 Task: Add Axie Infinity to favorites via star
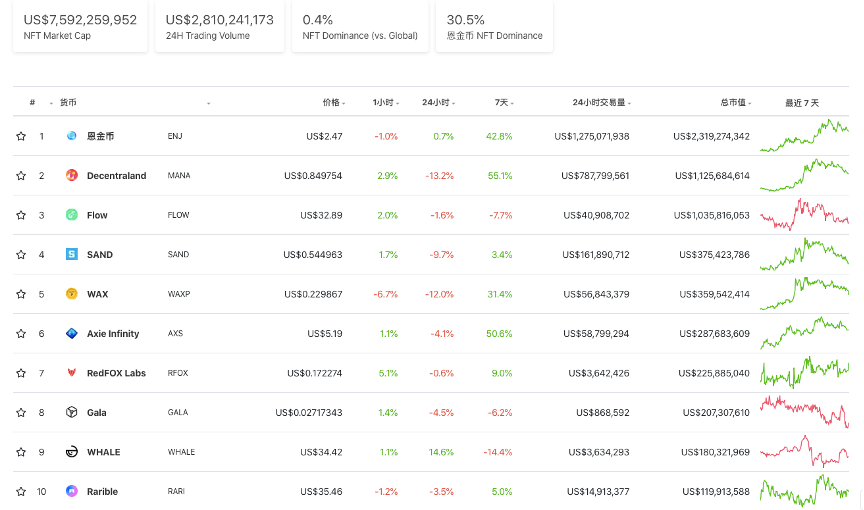click(21, 334)
